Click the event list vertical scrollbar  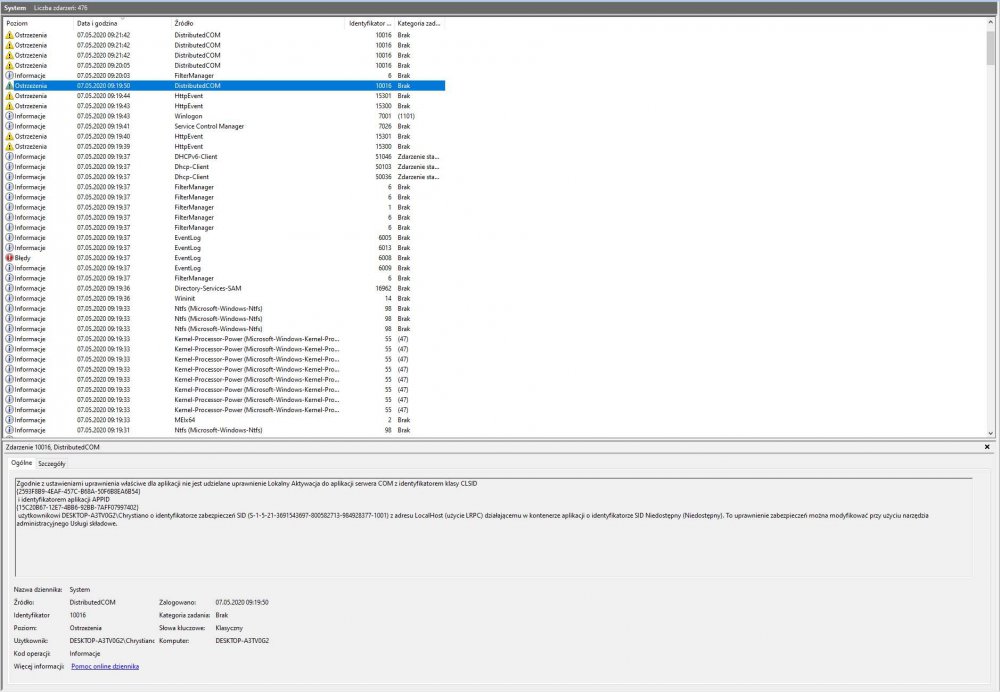point(991,250)
